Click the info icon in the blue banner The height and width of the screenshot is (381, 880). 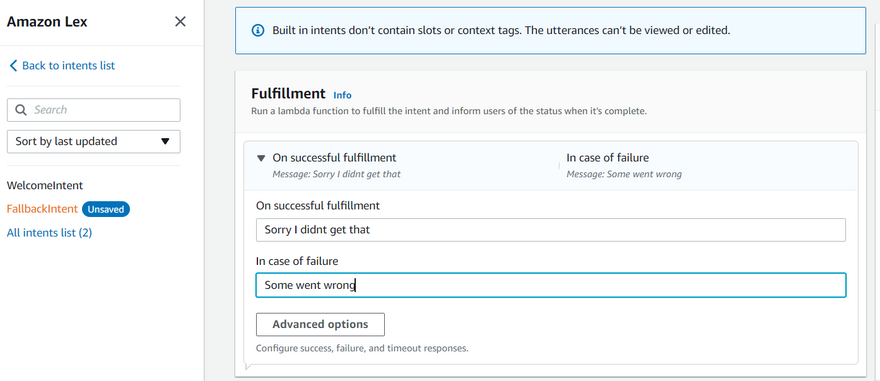[x=258, y=30]
